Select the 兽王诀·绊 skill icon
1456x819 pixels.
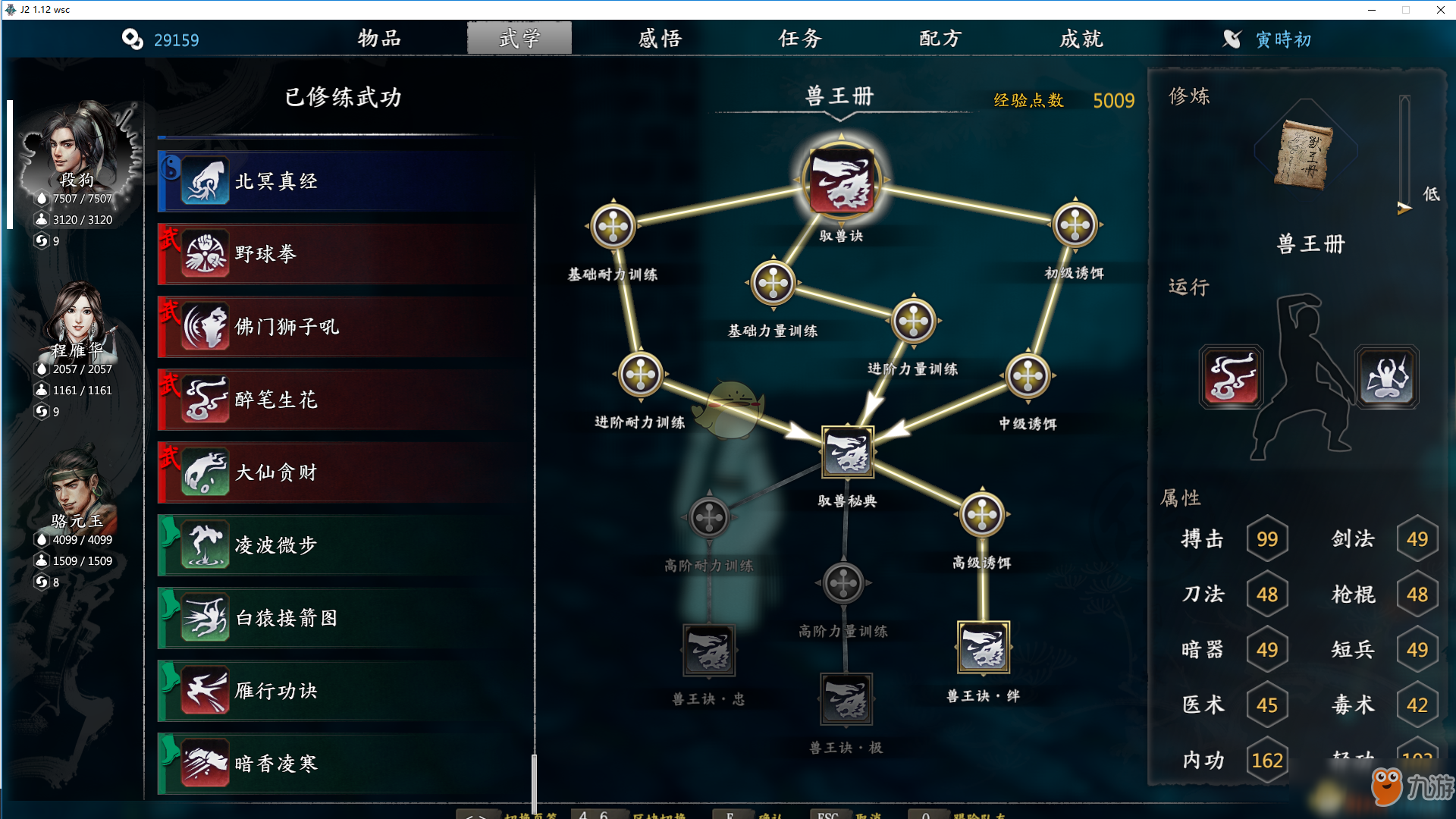pos(984,647)
